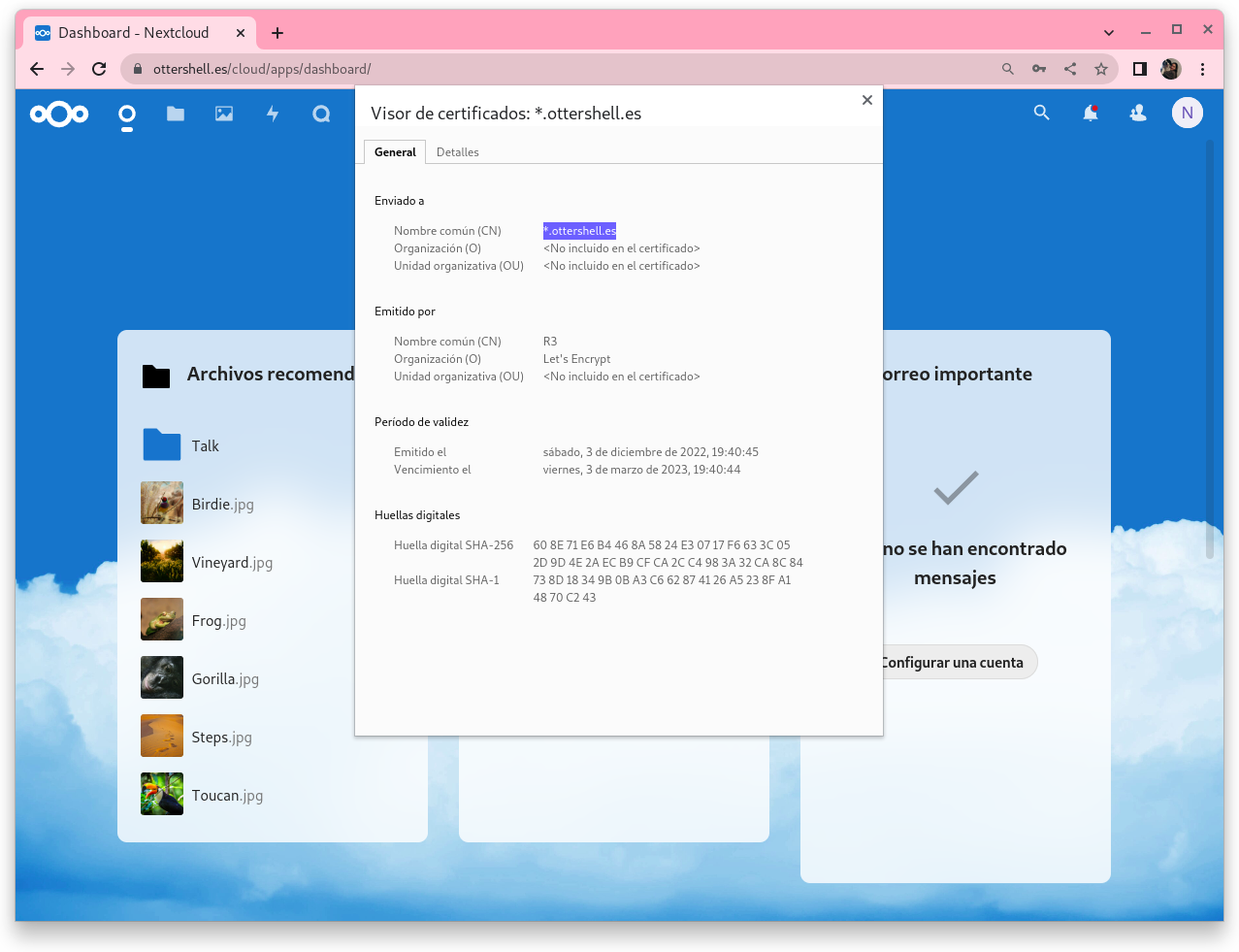Screen dimensions: 1239x952
Task: Click the Nextcloud Dashboard icon
Action: pos(127,115)
